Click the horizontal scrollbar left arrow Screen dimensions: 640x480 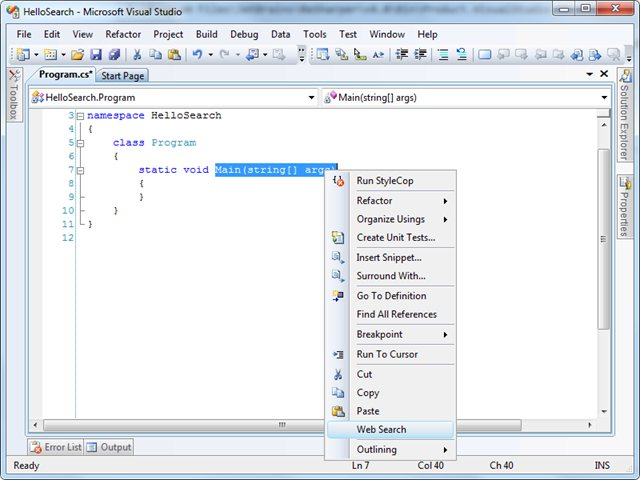pos(36,425)
